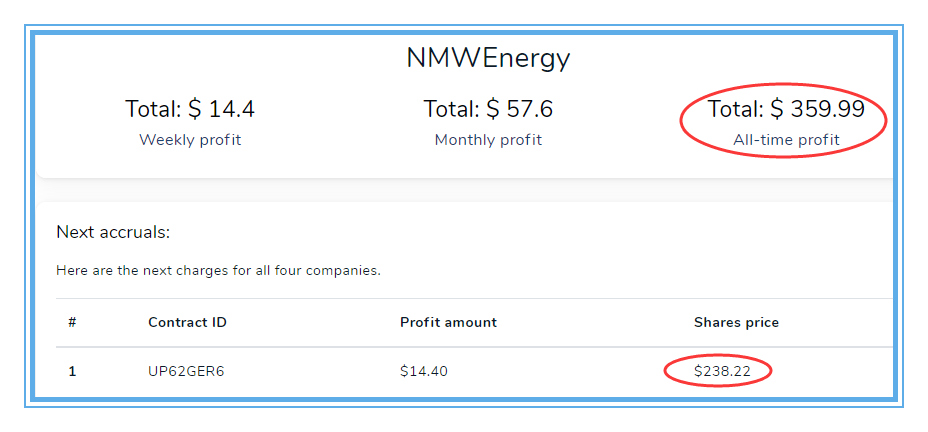Click the Weekly profit label
The height and width of the screenshot is (432, 928).
coord(190,140)
